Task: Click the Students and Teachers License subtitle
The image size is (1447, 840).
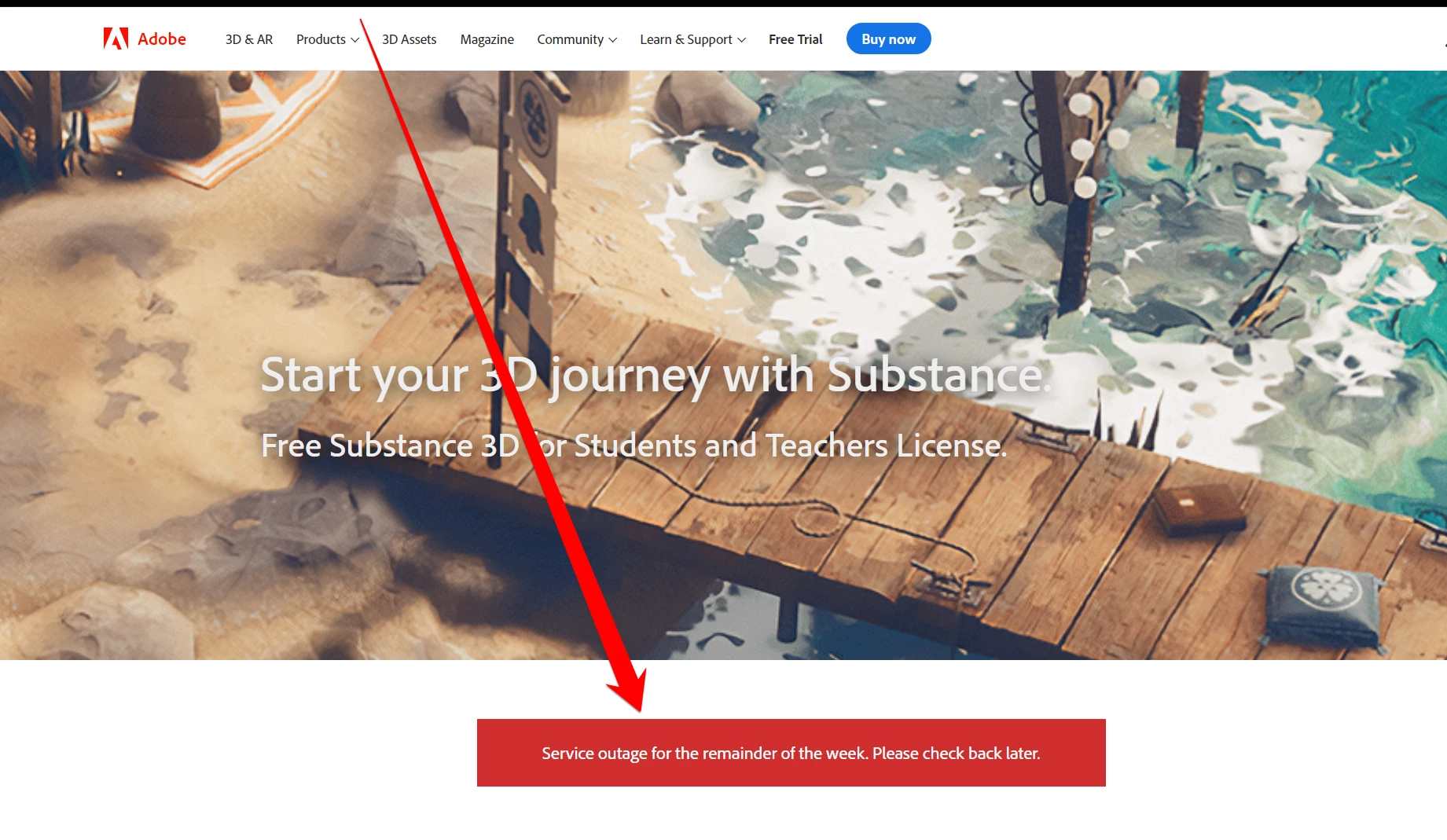Action: [x=634, y=446]
